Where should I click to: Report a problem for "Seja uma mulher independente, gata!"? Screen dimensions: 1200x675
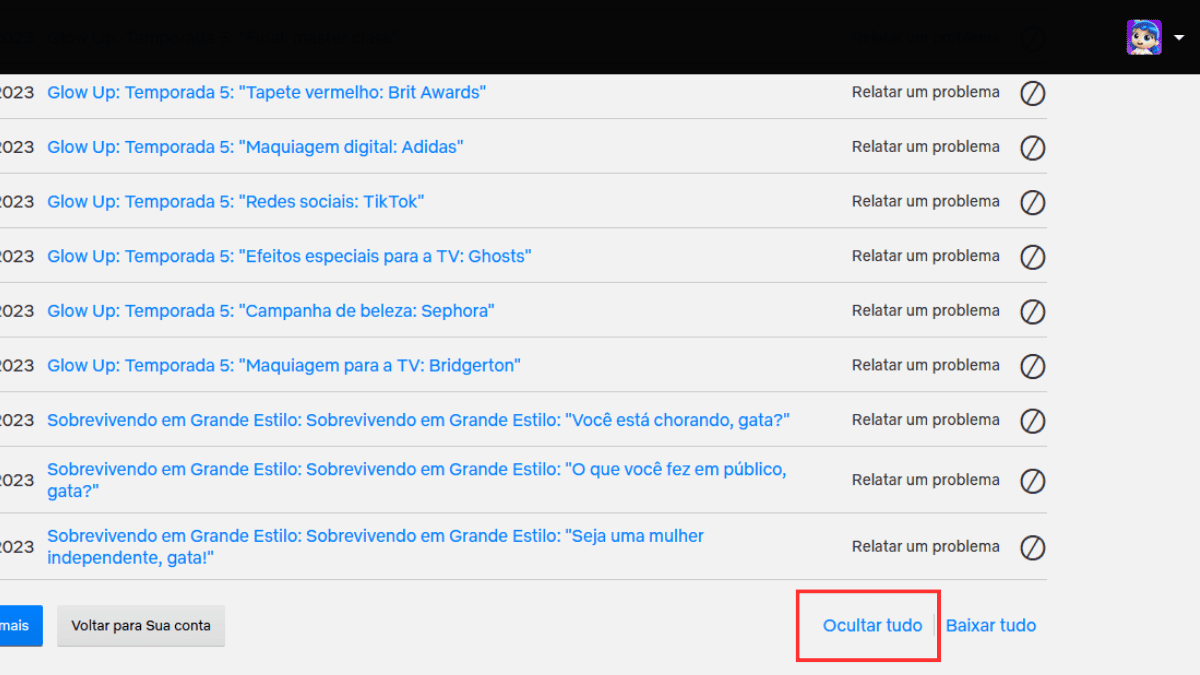coord(925,546)
